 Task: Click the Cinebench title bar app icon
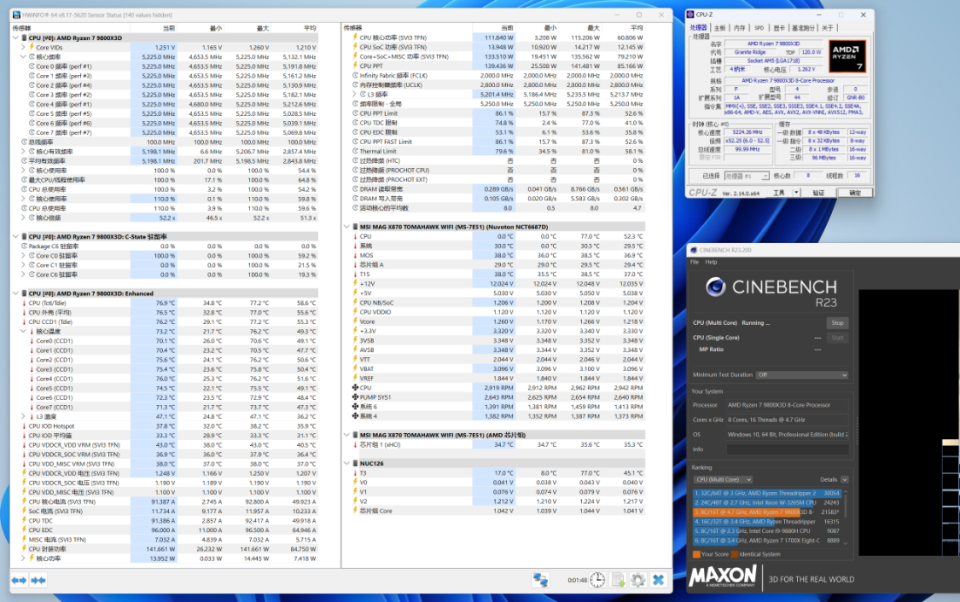(694, 250)
